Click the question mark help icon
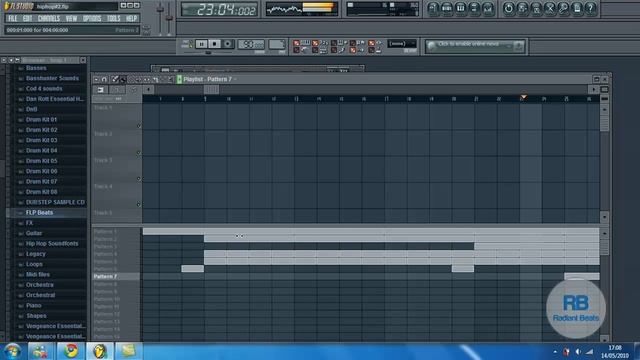This screenshot has height=360, width=640. [x=591, y=8]
